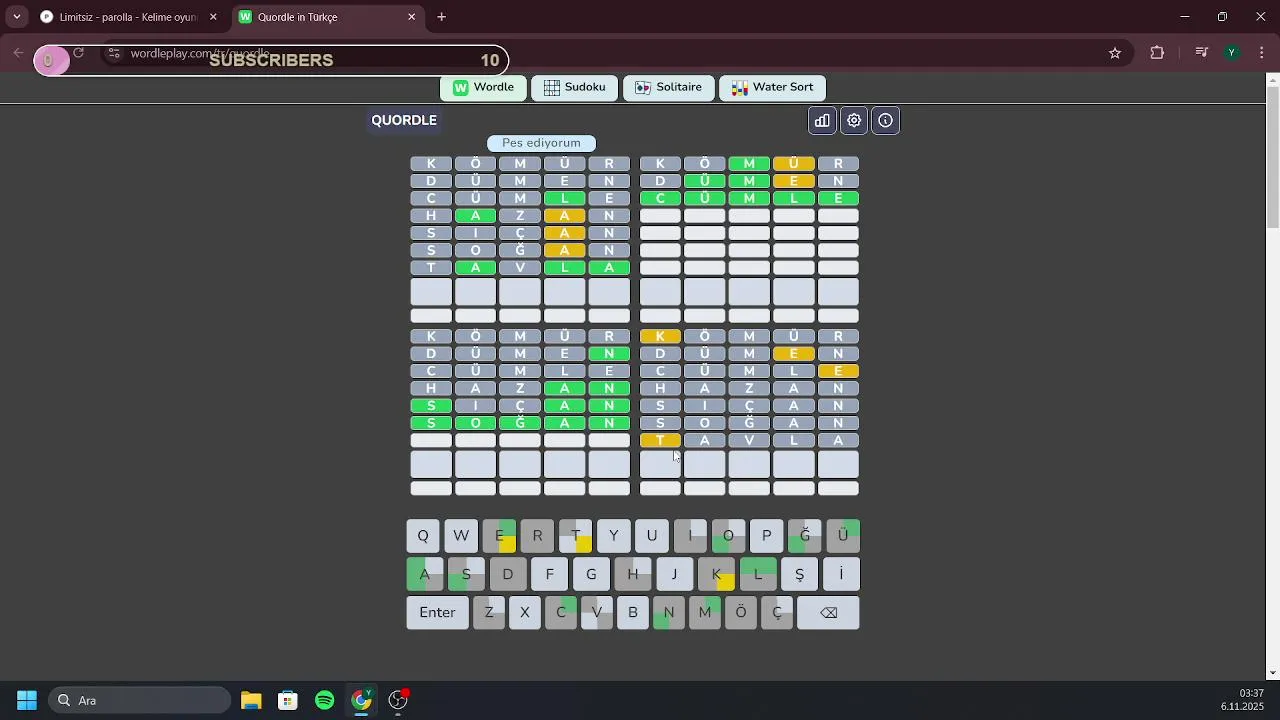Viewport: 1280px width, 720px height.
Task: Open the game info icon
Action: click(x=886, y=120)
